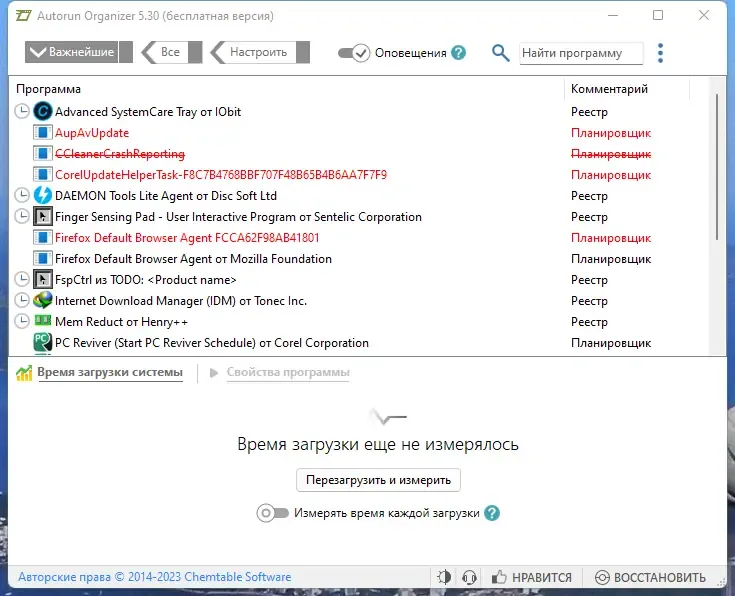The width and height of the screenshot is (735, 596).
Task: Sort by the Комментарий column header
Action: point(609,89)
